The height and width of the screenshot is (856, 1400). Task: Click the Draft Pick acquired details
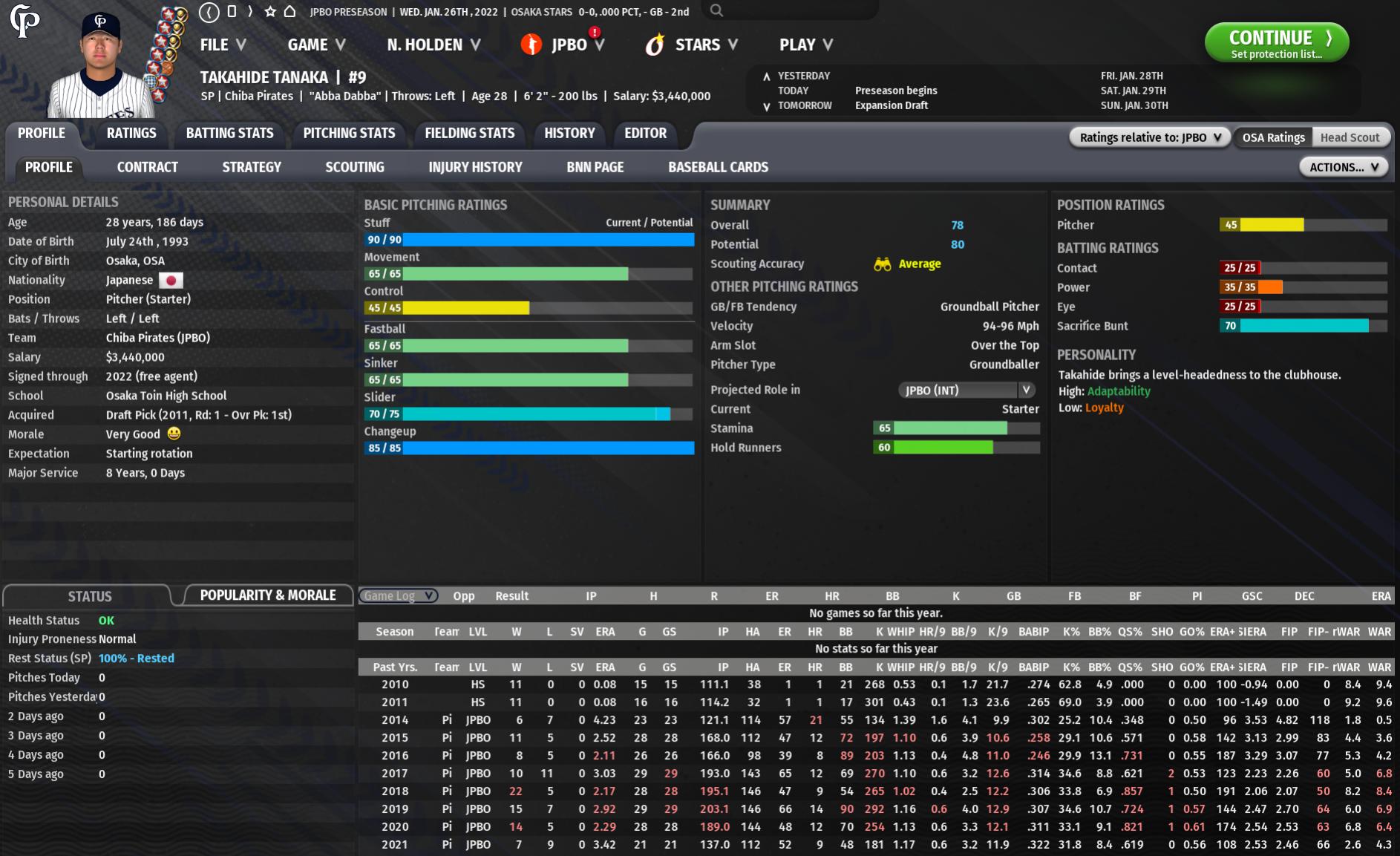point(198,415)
